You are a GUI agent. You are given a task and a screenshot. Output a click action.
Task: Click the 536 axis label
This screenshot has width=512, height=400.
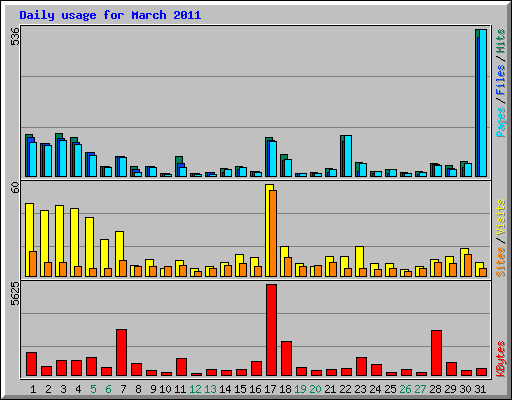[x=15, y=36]
